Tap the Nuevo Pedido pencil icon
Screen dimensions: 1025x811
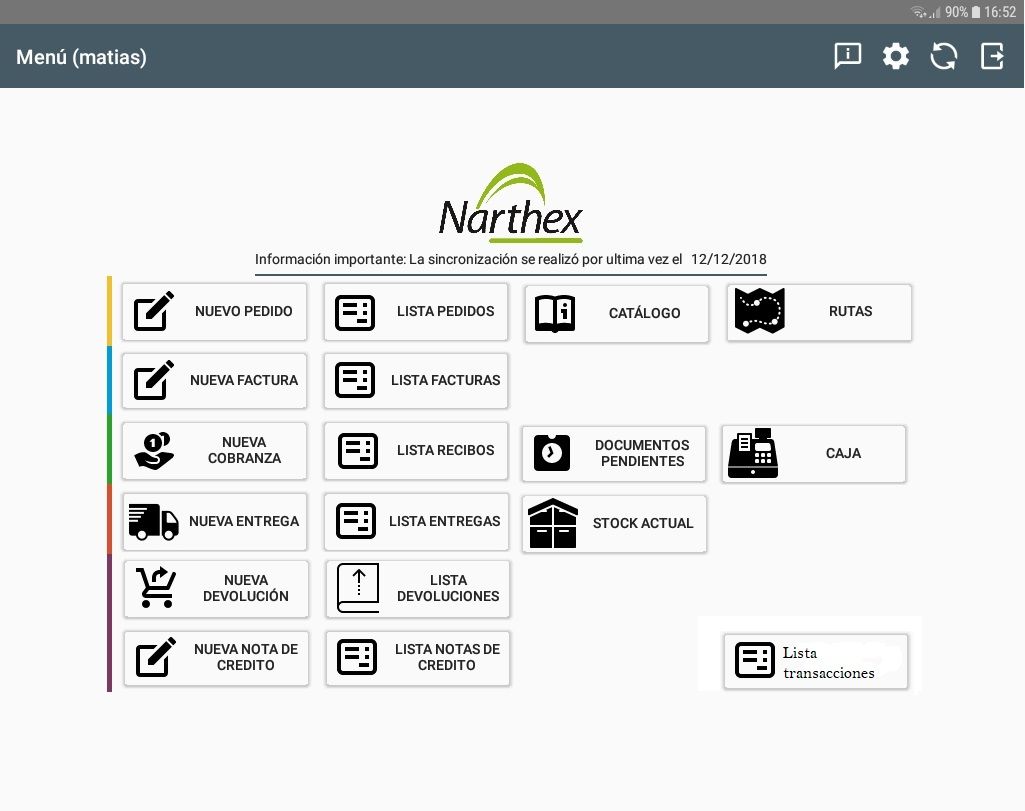tap(154, 311)
